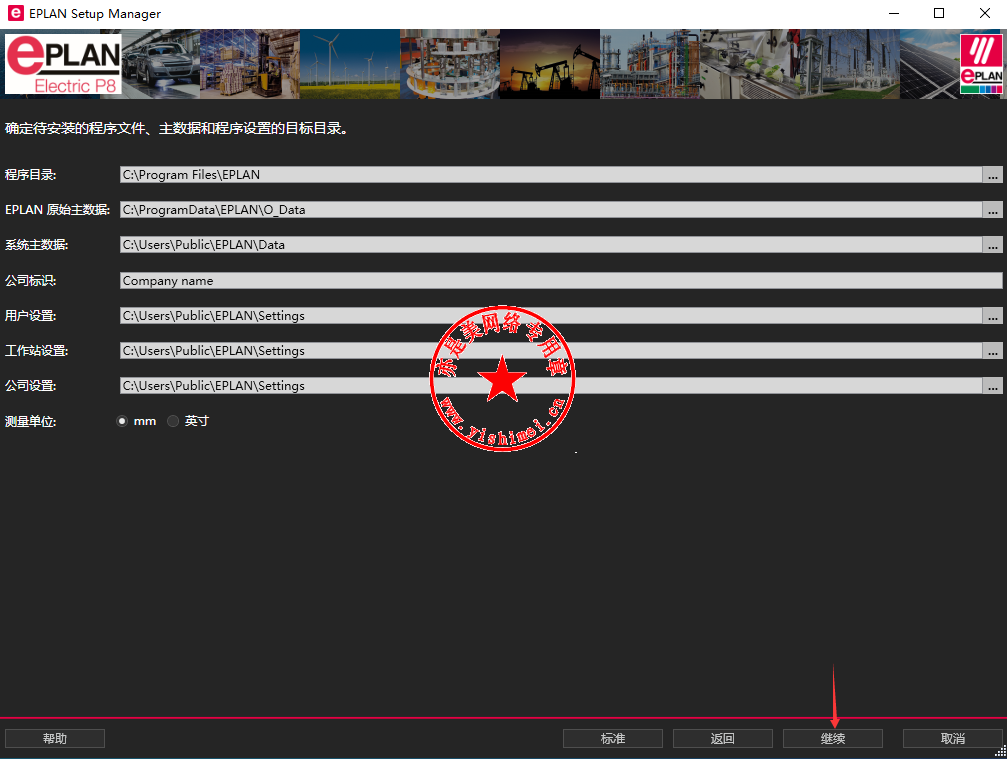This screenshot has height=759, width=1007.
Task: Maximize the EPLAN Setup Manager window
Action: [x=939, y=13]
